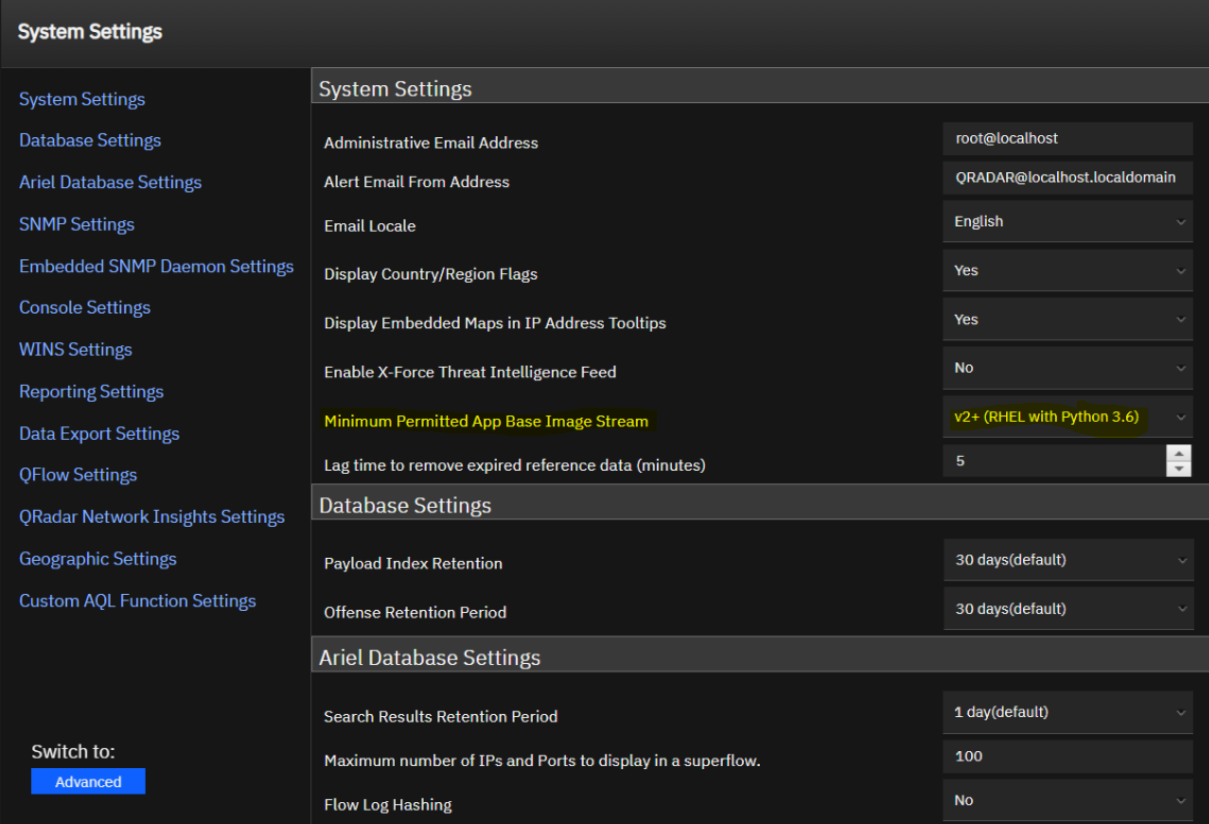Decrease lag time with stepper down arrow
This screenshot has width=1209, height=824.
click(x=1179, y=468)
